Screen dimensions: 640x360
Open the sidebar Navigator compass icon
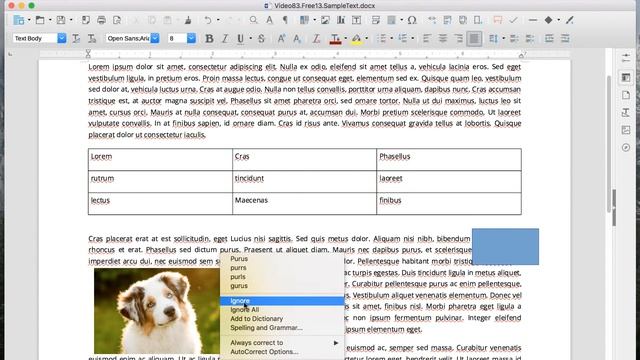[626, 148]
